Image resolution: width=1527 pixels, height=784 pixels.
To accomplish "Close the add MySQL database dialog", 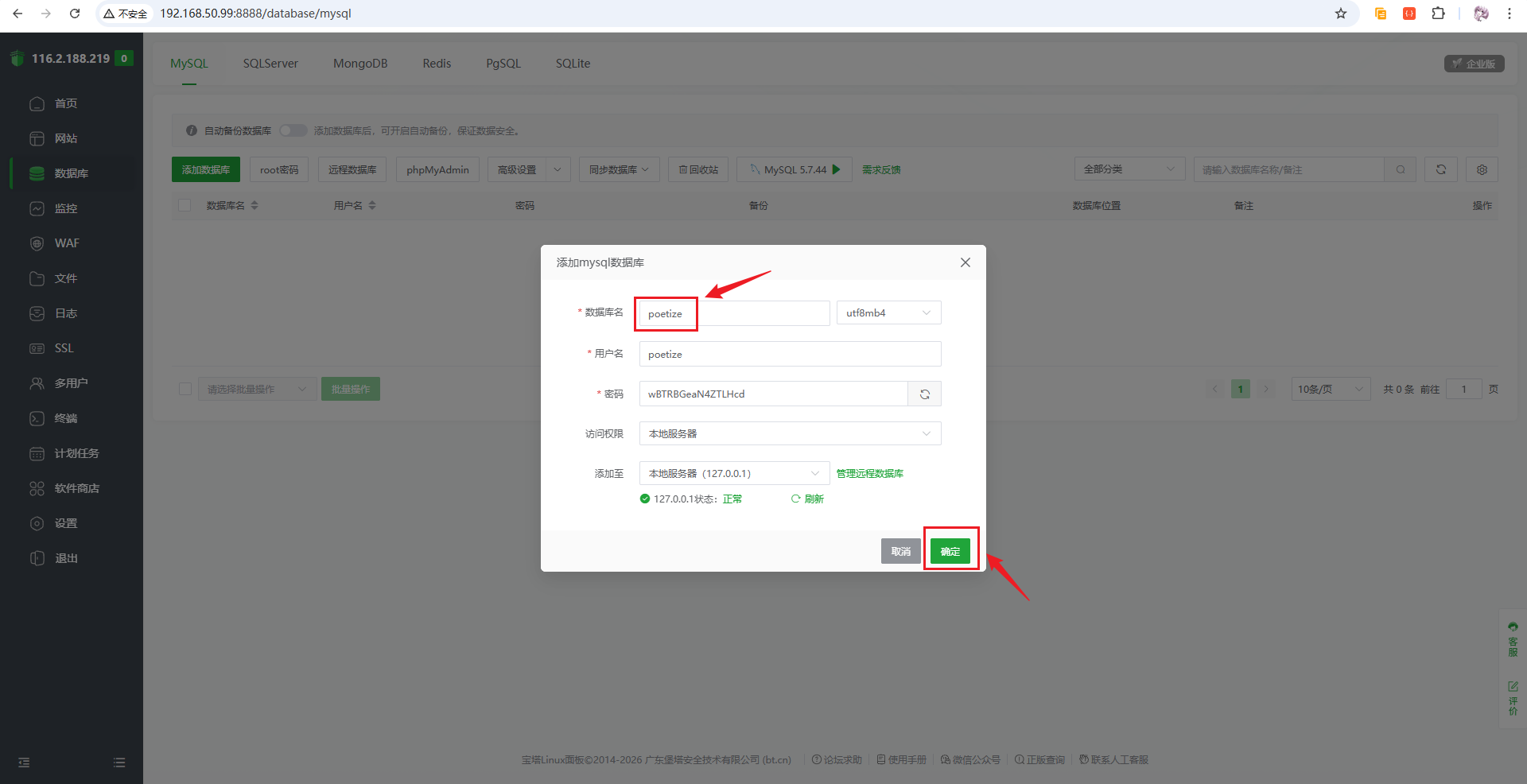I will pos(965,262).
